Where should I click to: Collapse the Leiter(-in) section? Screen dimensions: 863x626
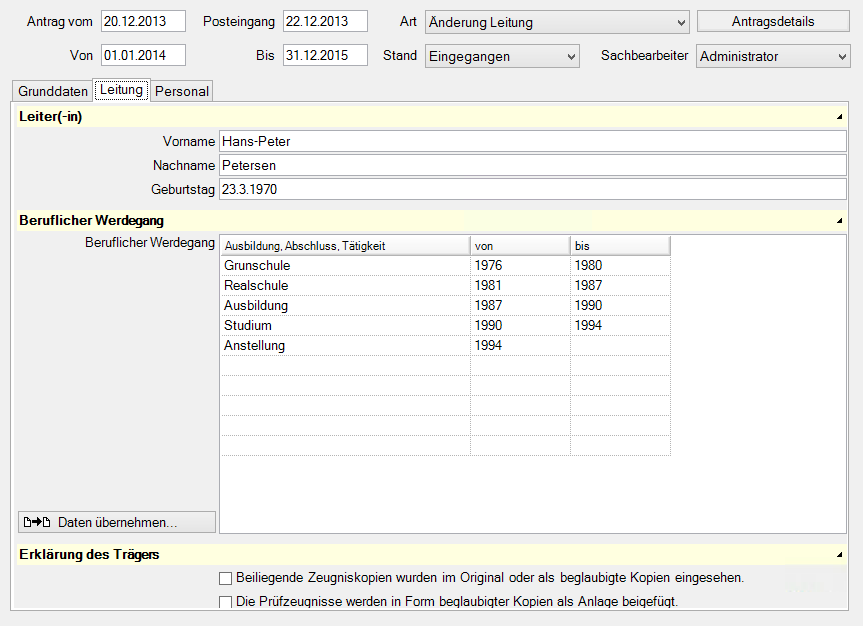840,118
